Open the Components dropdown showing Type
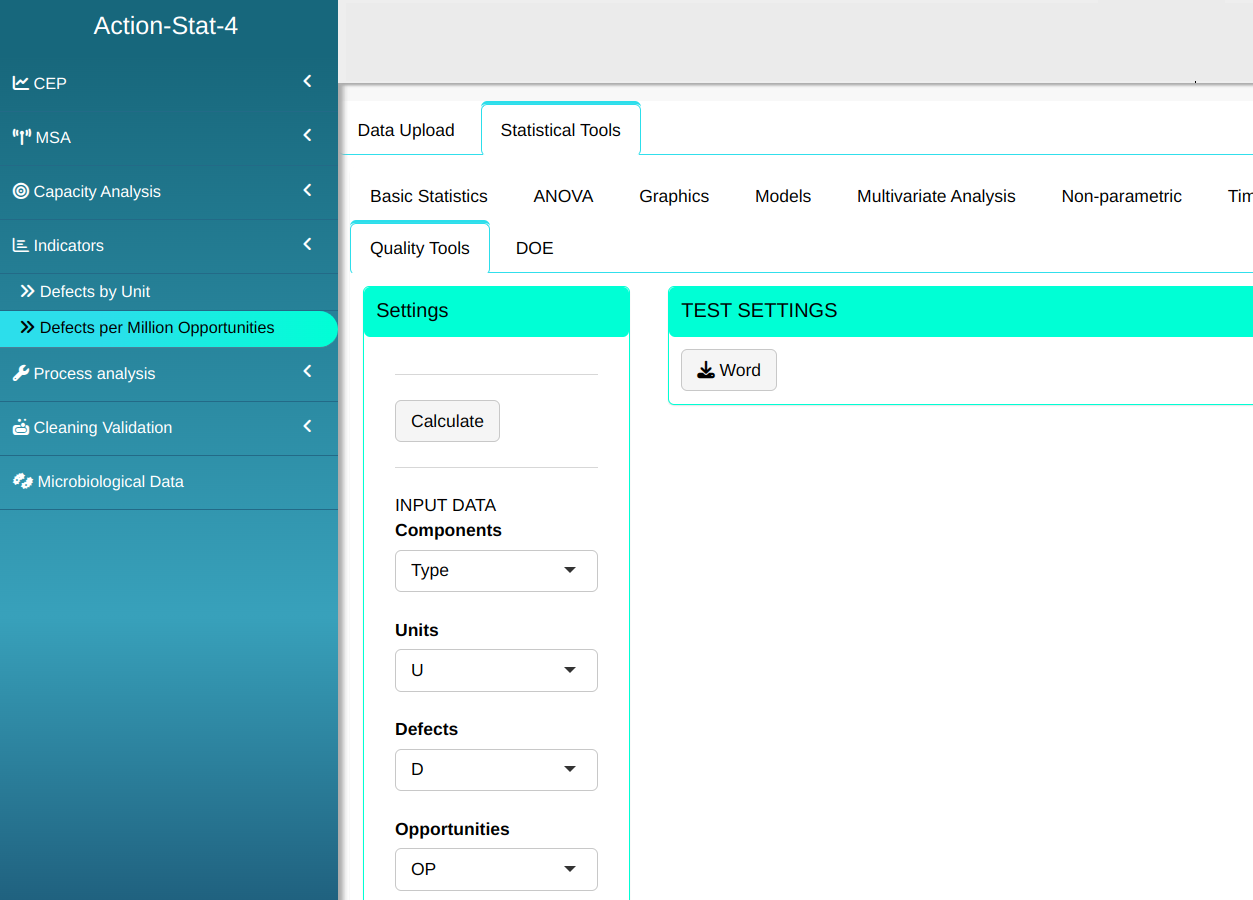The width and height of the screenshot is (1253, 900). click(496, 571)
